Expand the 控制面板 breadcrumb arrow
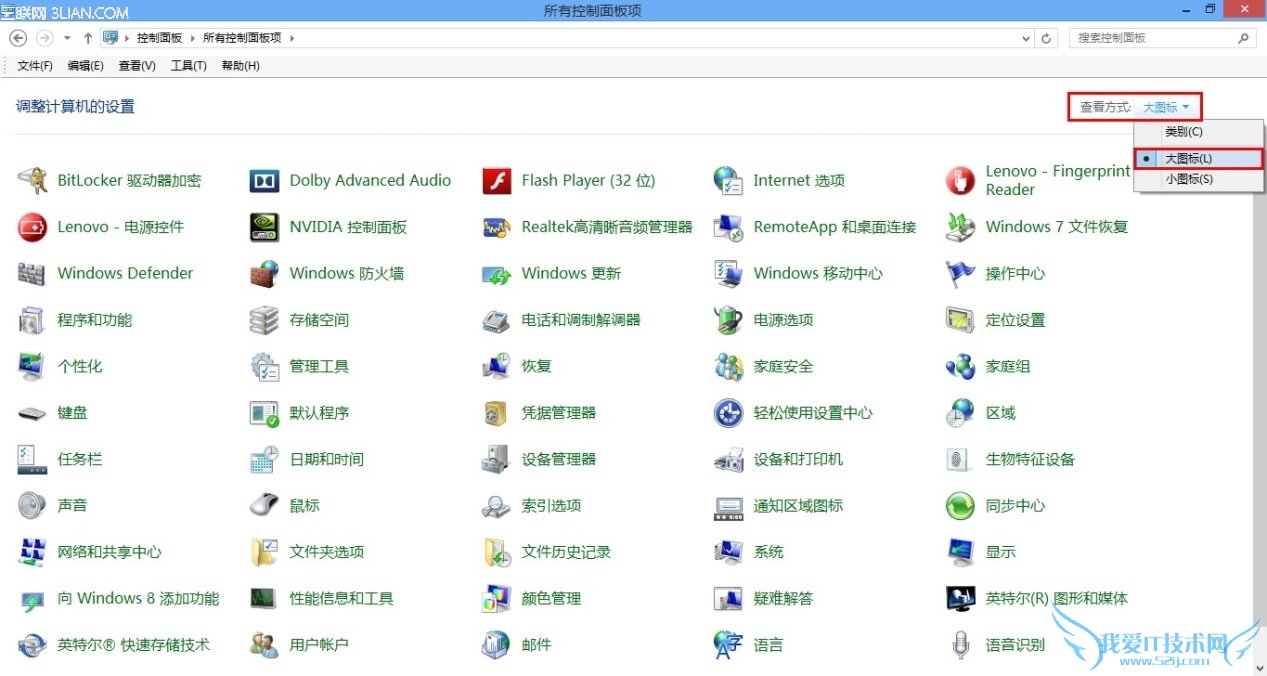Screen dimensions: 1267x676 [x=192, y=38]
